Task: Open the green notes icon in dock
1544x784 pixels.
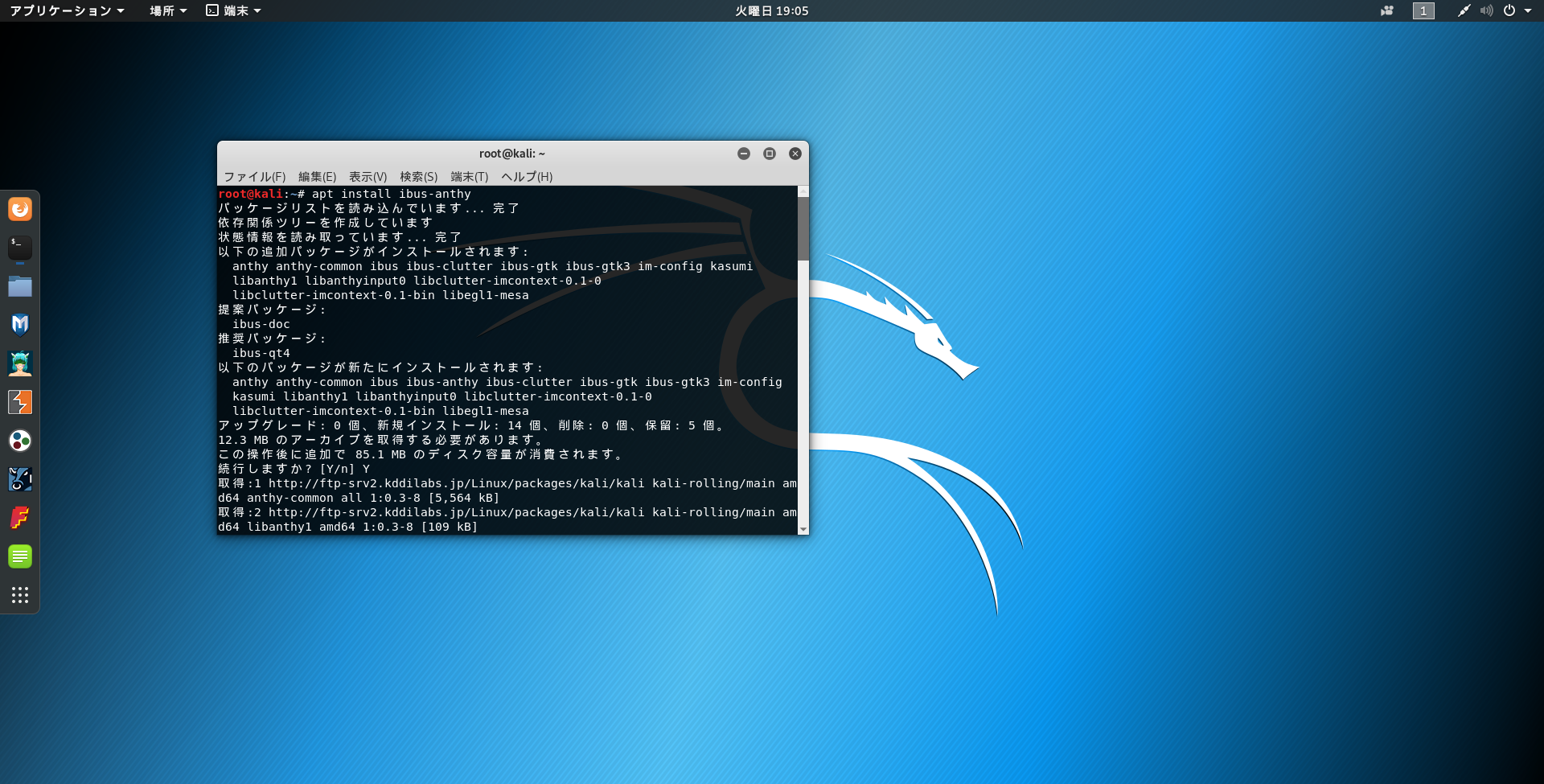Action: point(20,556)
